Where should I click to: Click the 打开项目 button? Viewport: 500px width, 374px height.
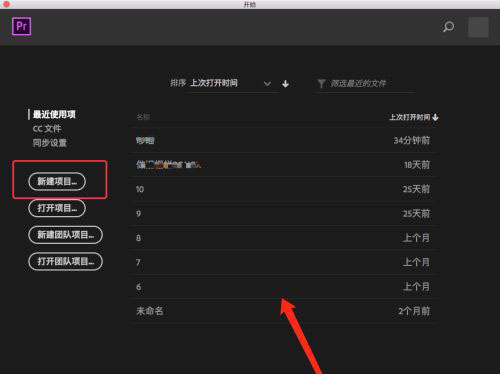point(57,208)
